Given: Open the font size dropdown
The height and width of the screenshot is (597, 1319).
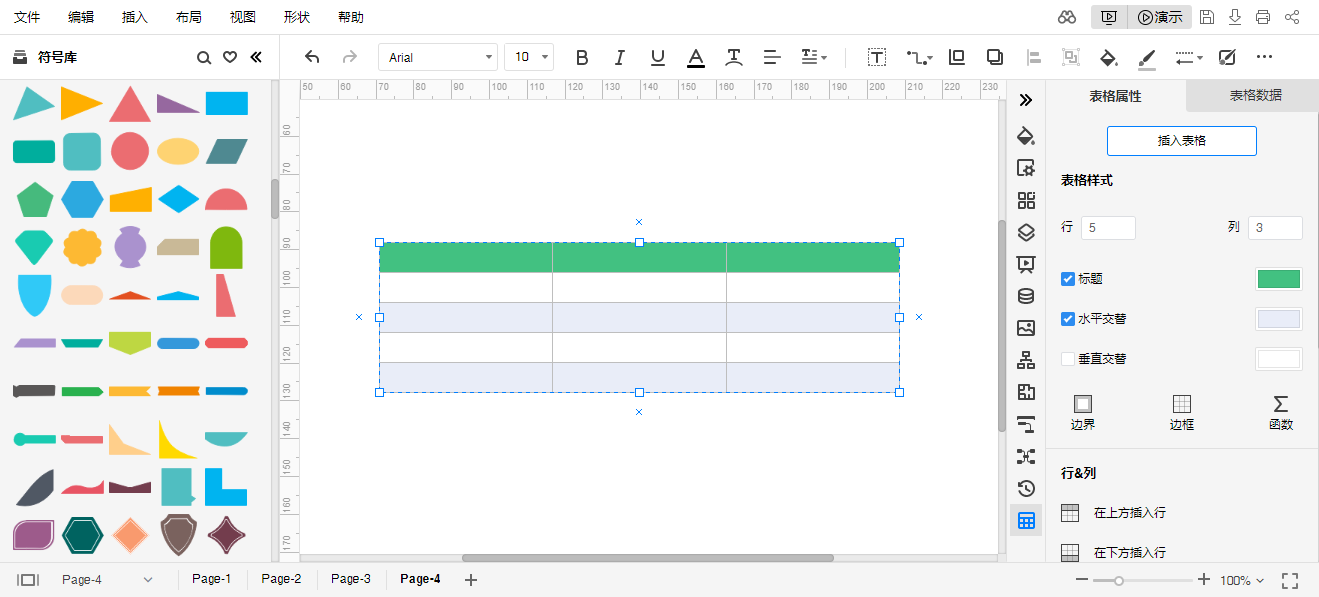Looking at the screenshot, I should [529, 58].
